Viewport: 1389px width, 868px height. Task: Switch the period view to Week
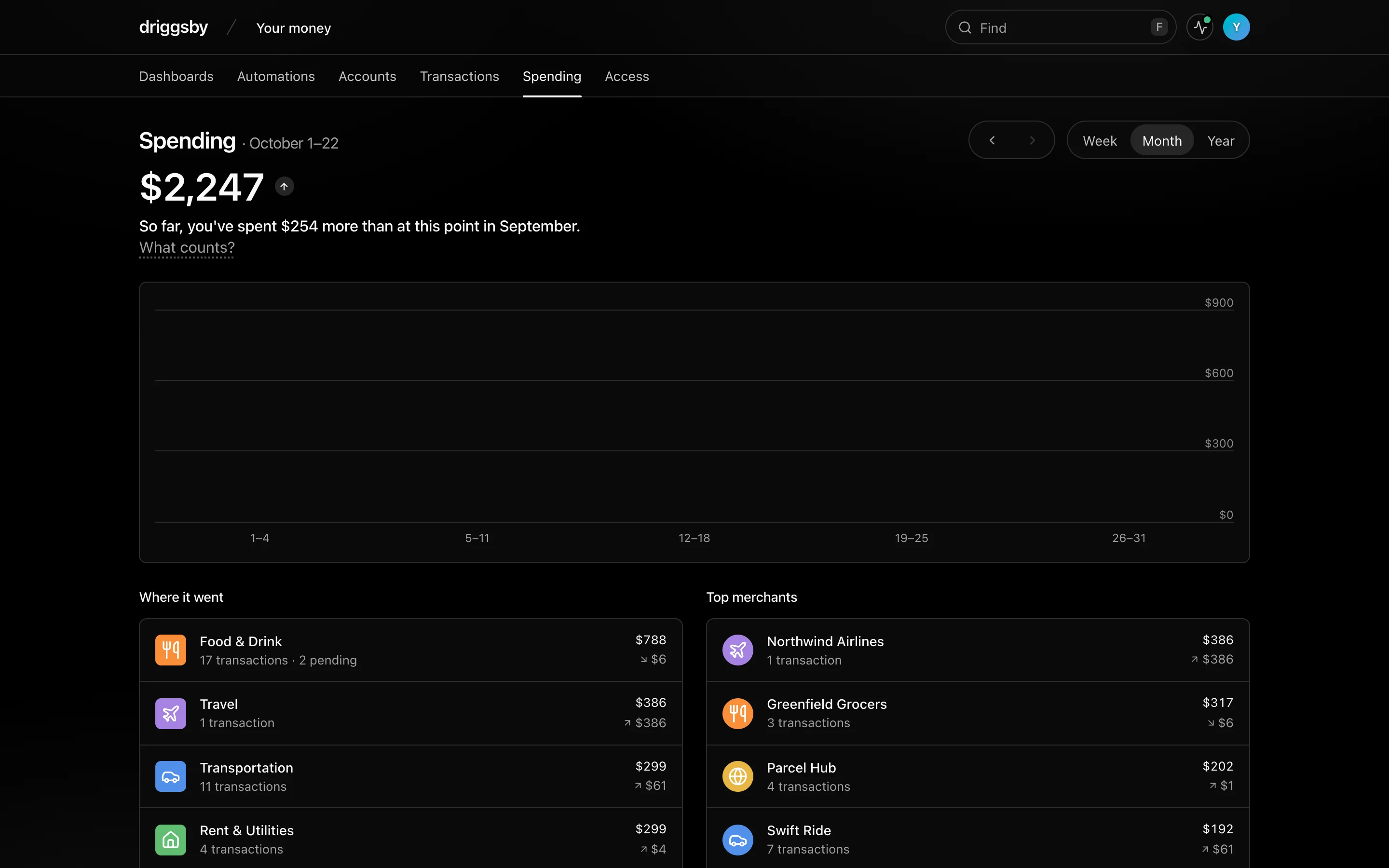point(1099,141)
